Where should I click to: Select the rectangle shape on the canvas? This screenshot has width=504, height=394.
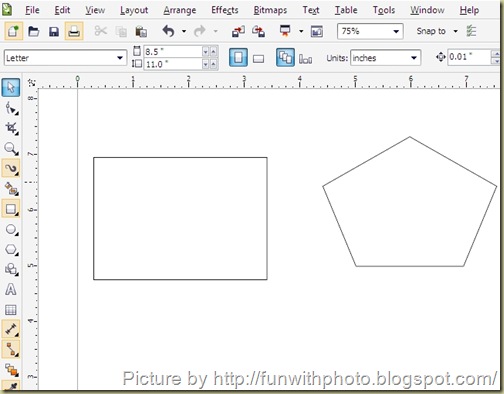click(x=180, y=218)
